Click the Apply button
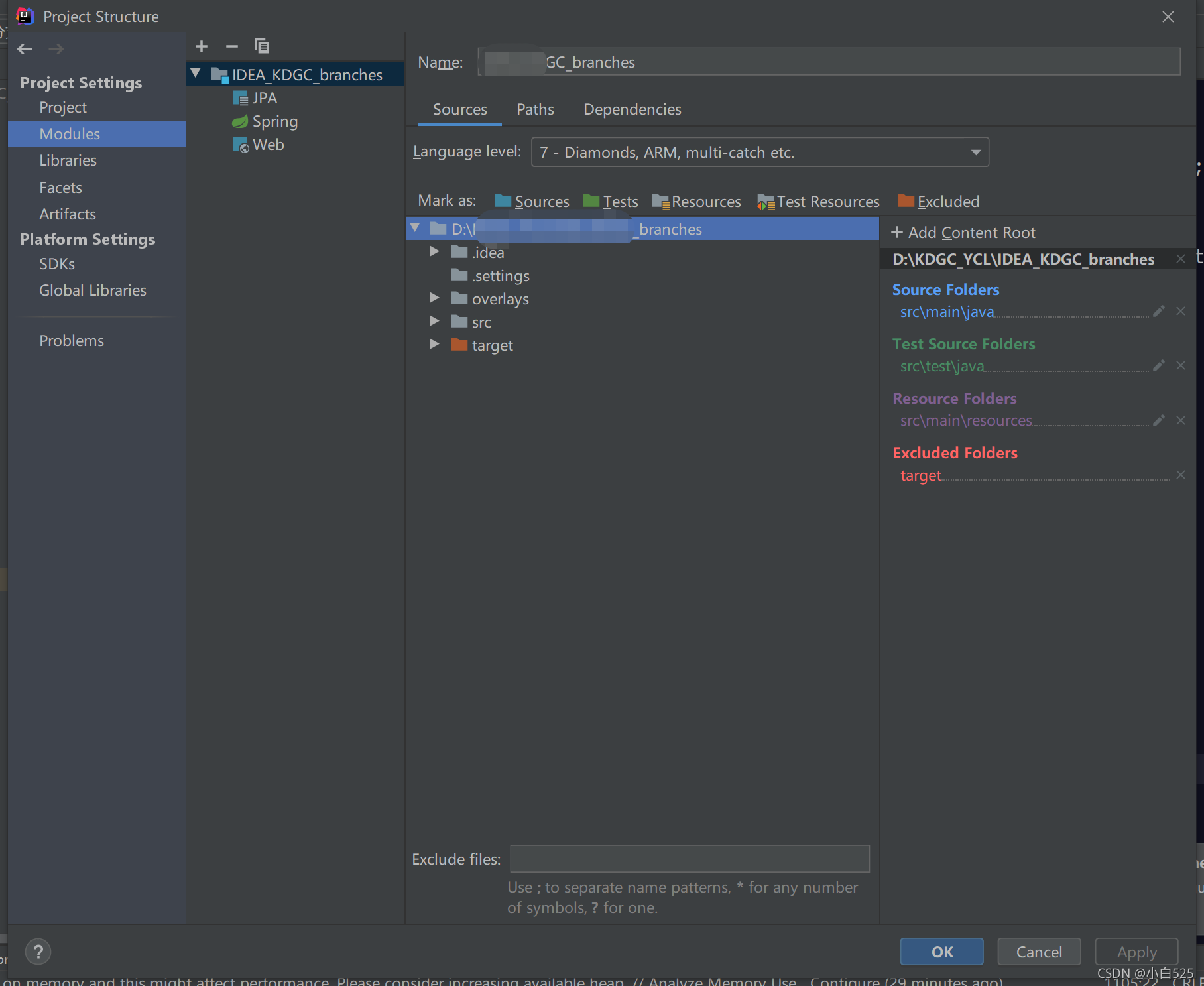This screenshot has height=986, width=1204. 1136,952
